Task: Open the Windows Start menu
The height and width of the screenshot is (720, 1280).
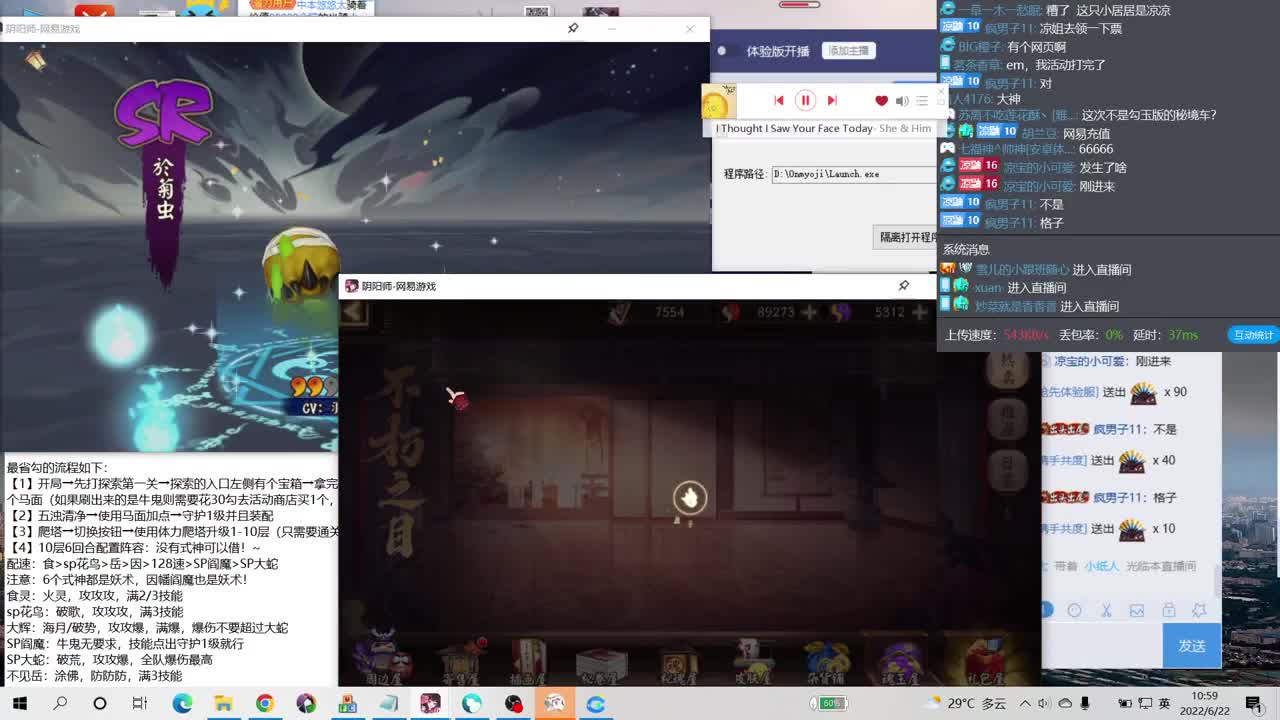Action: (x=19, y=704)
